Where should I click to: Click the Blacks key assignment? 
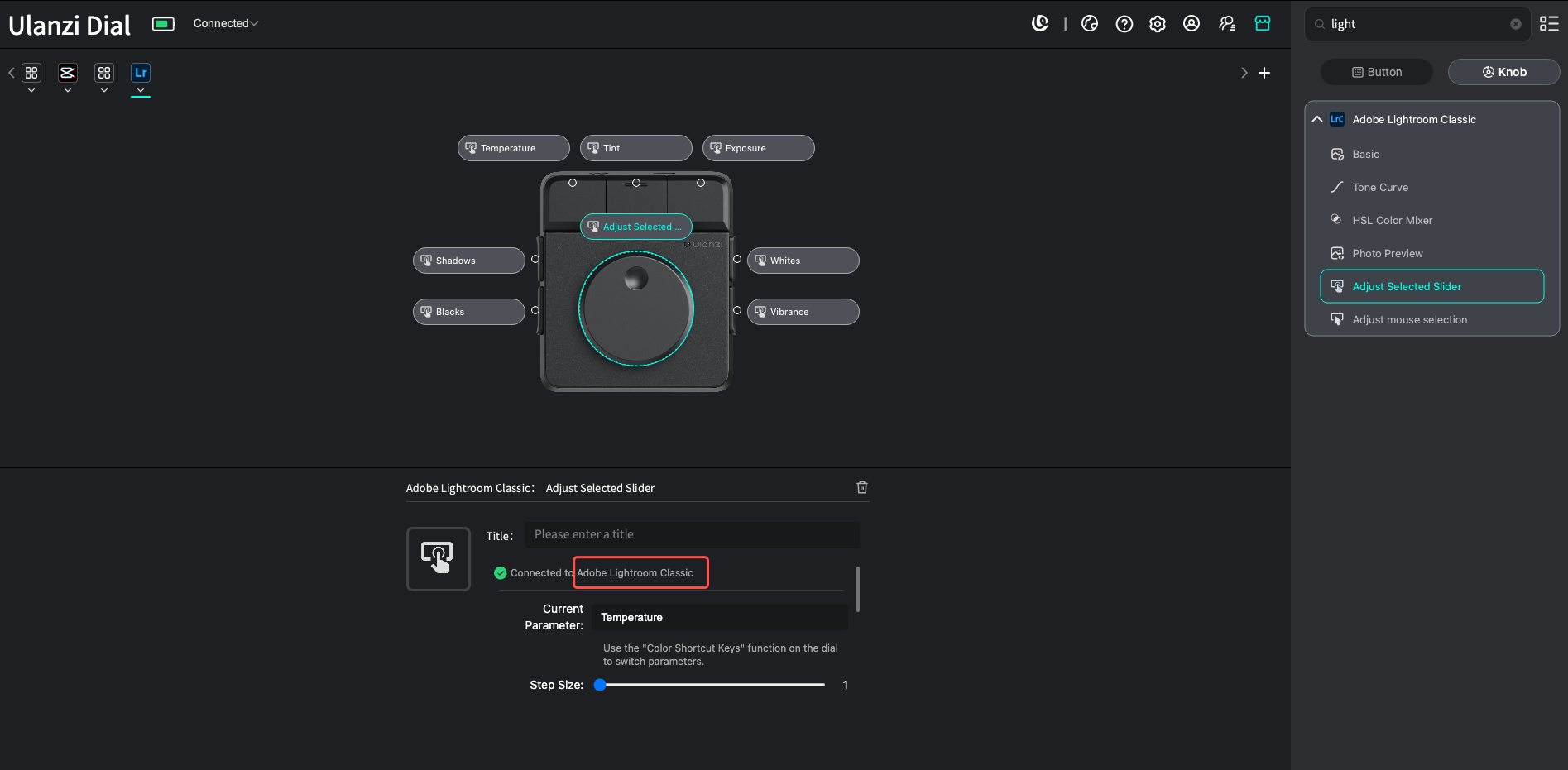coord(469,312)
